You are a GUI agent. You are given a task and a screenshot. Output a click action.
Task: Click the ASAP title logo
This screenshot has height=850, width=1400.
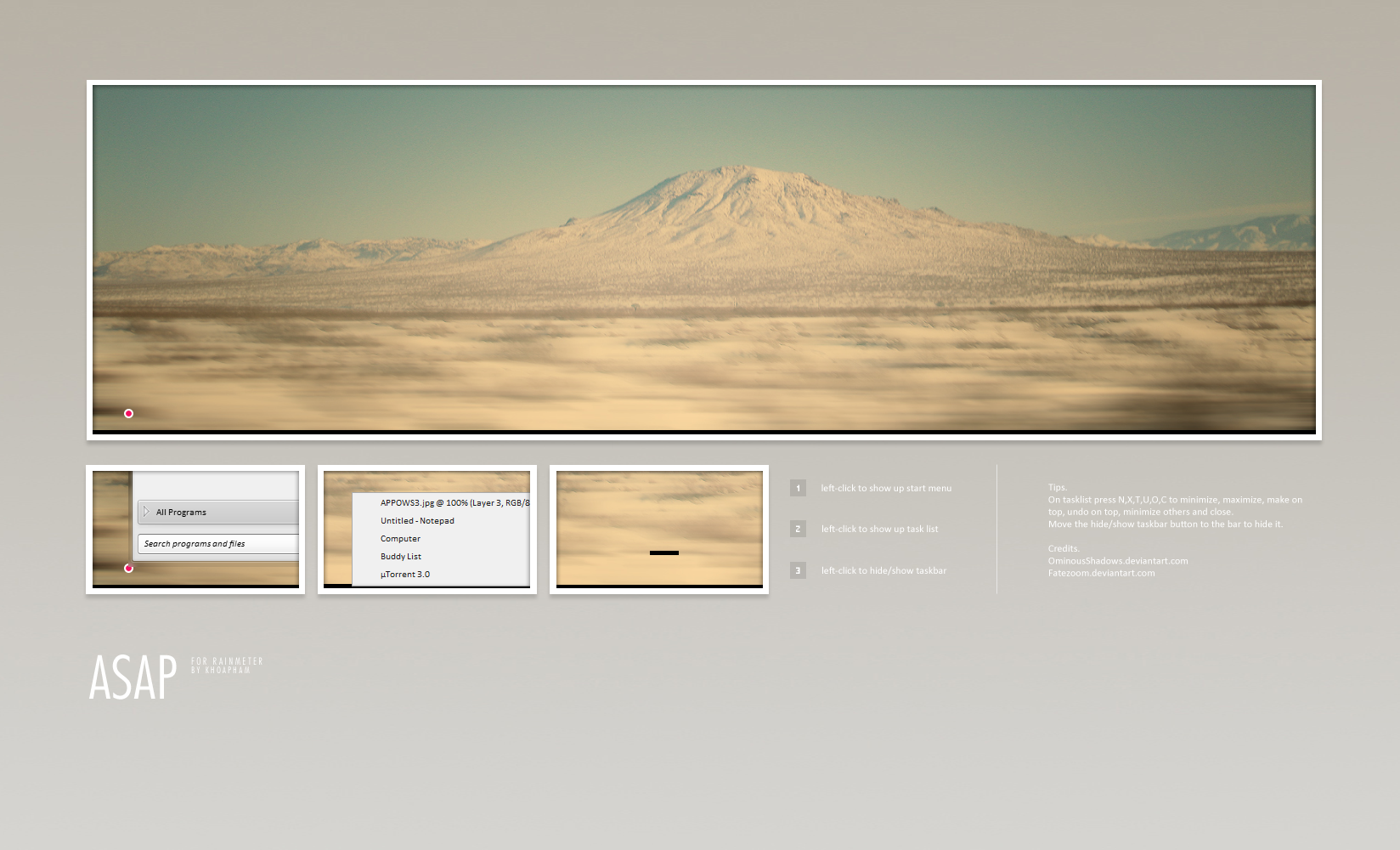click(133, 677)
